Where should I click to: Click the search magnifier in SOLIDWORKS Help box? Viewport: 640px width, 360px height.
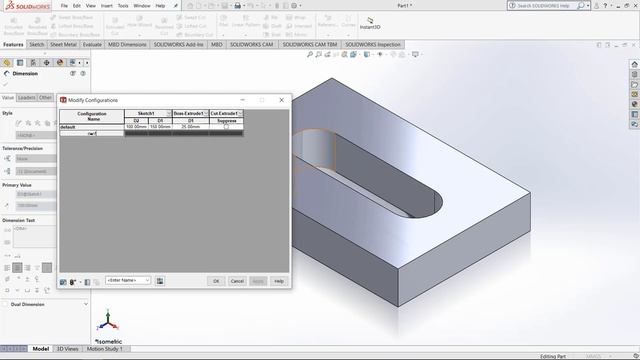[x=580, y=6]
